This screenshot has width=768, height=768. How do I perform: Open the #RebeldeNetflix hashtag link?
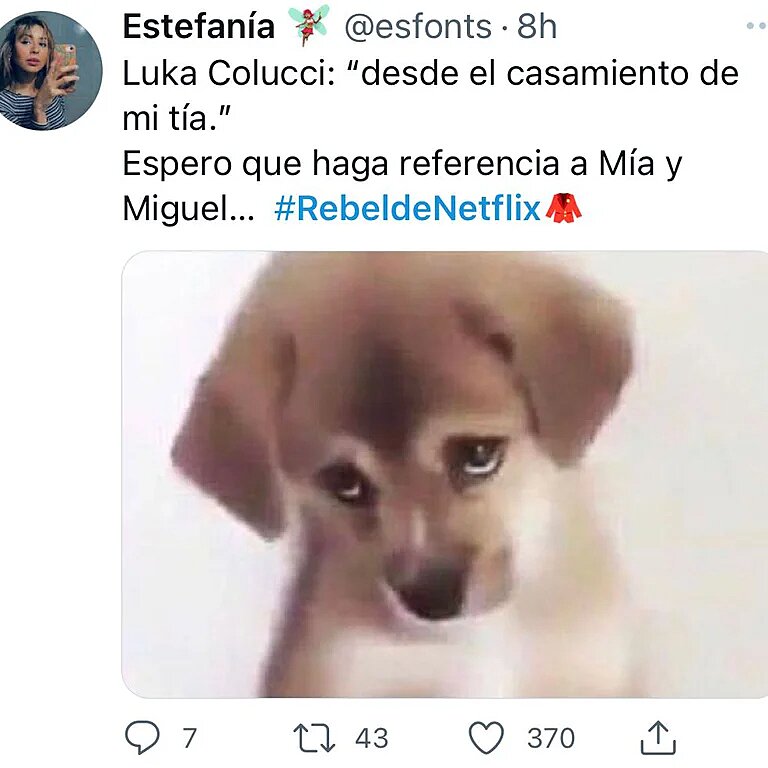pyautogui.click(x=408, y=209)
